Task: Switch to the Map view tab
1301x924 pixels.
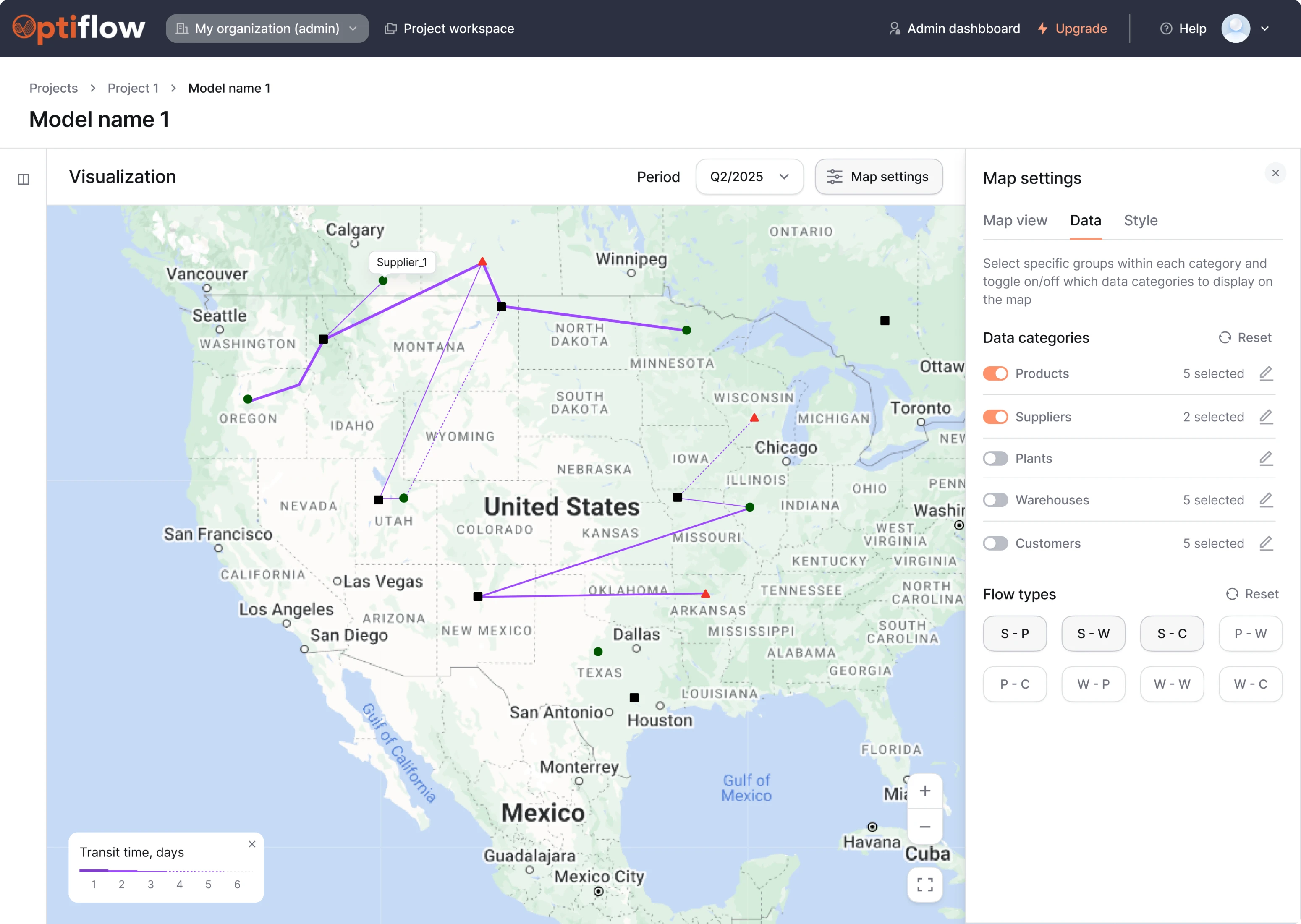Action: click(x=1015, y=221)
